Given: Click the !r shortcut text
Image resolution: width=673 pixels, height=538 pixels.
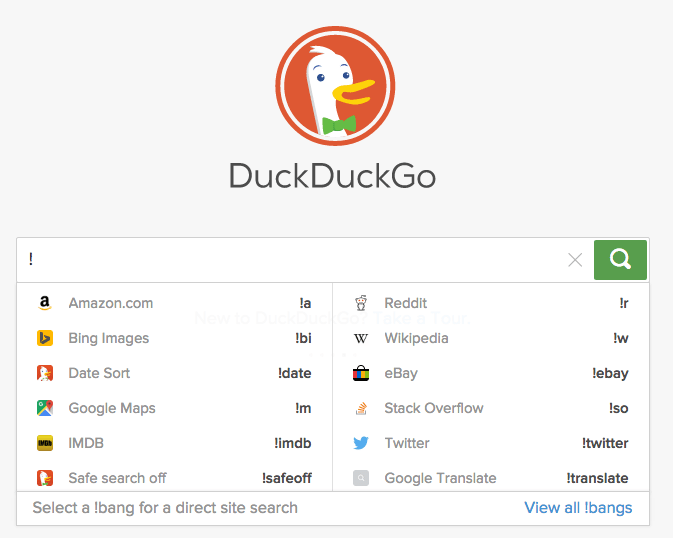Looking at the screenshot, I should click(624, 303).
